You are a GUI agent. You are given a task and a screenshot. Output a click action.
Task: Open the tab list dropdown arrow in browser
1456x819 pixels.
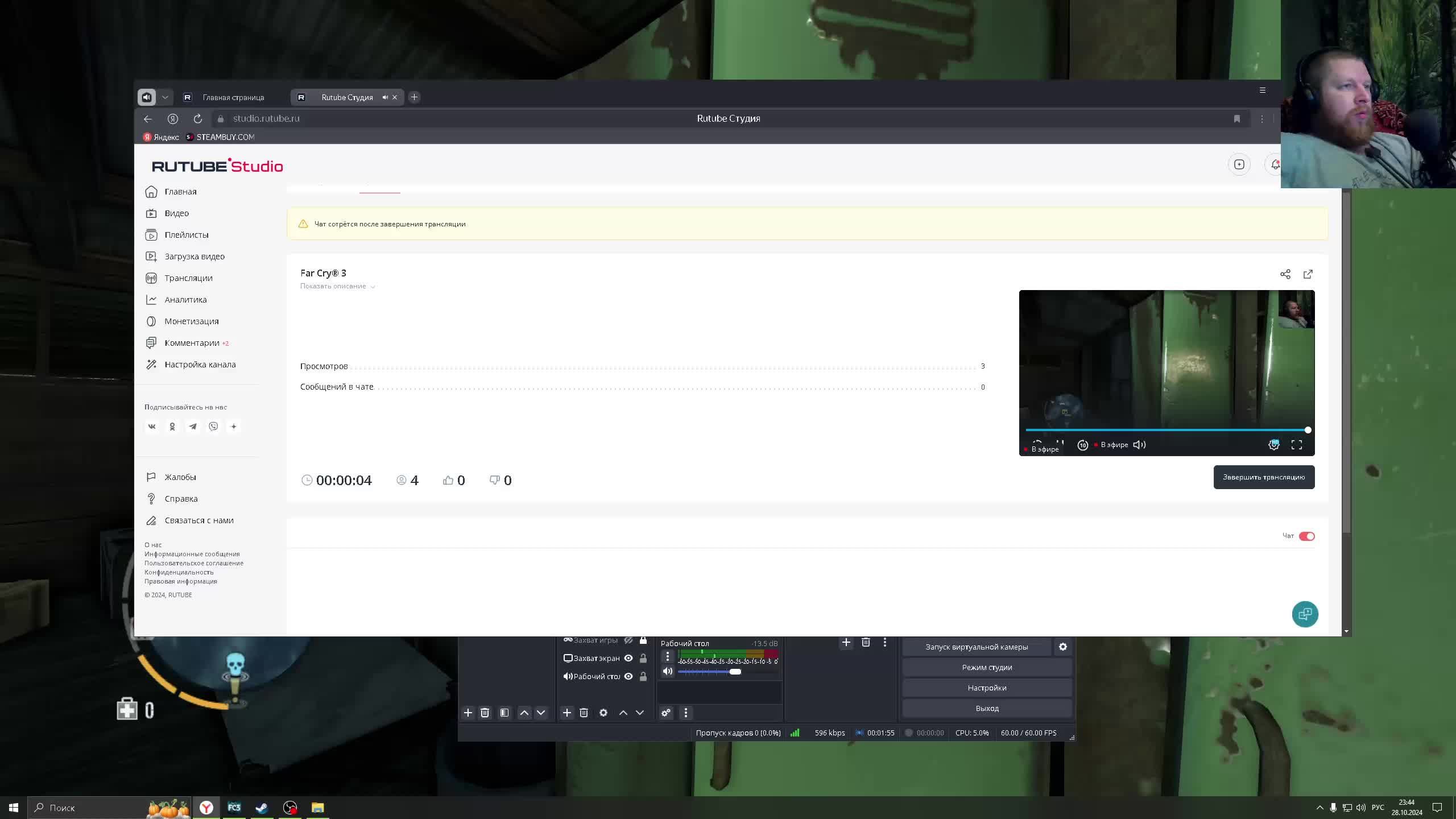click(x=165, y=97)
